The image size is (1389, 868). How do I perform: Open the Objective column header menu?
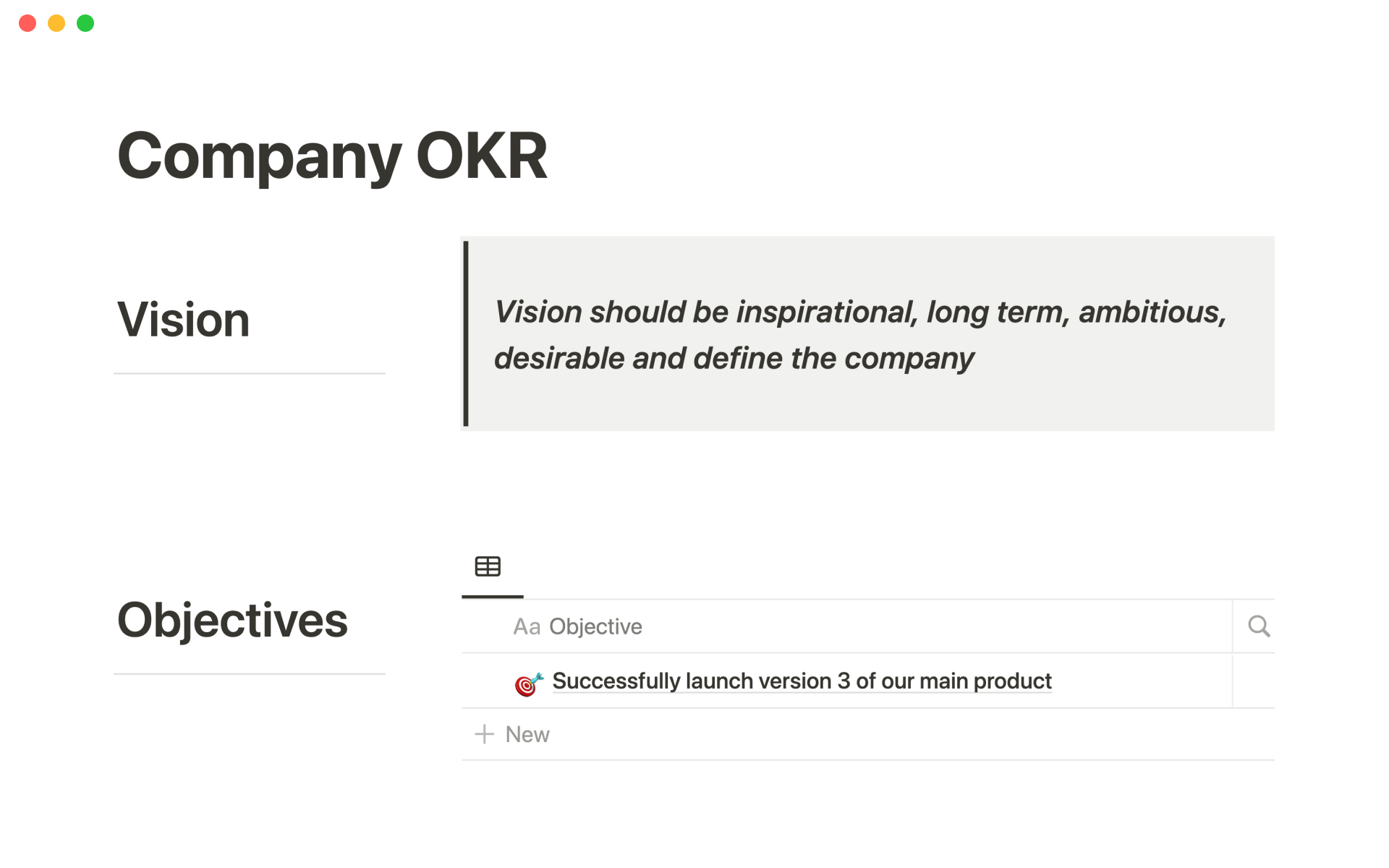595,627
